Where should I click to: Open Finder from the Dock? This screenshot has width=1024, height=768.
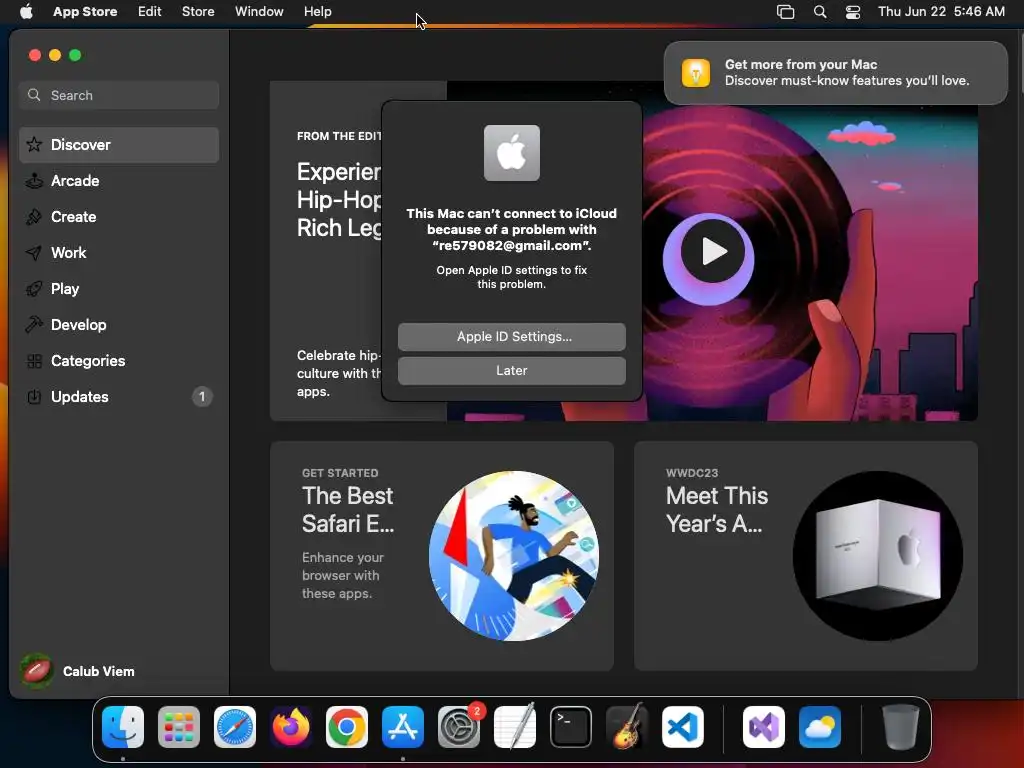pos(123,726)
